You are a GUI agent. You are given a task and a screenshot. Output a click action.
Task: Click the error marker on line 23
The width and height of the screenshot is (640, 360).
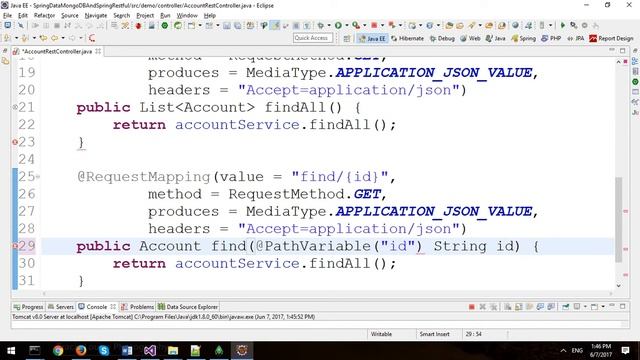tap(15, 142)
